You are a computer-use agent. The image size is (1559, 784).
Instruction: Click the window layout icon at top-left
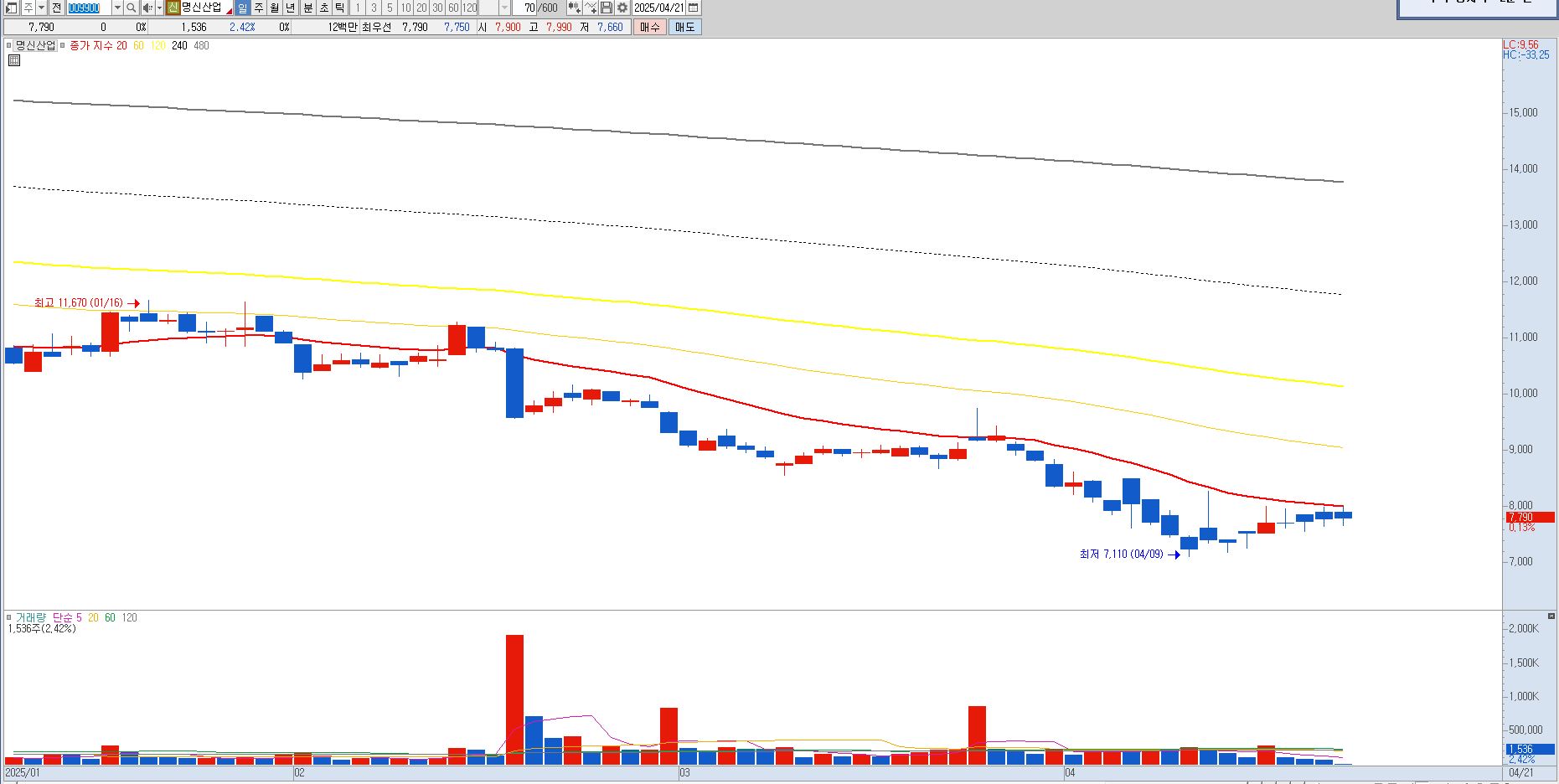point(11,8)
